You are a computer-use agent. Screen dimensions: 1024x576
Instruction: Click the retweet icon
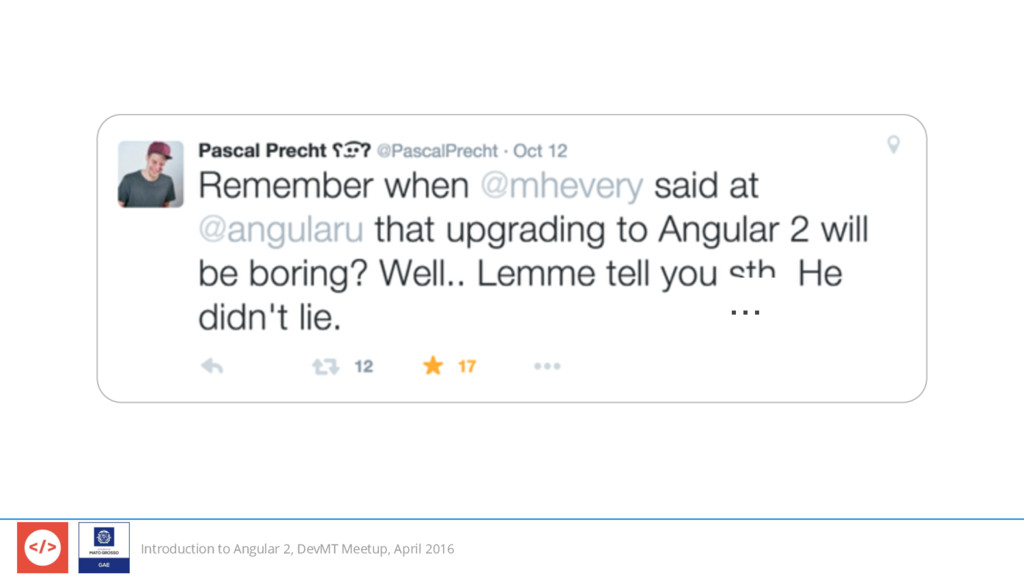click(325, 366)
